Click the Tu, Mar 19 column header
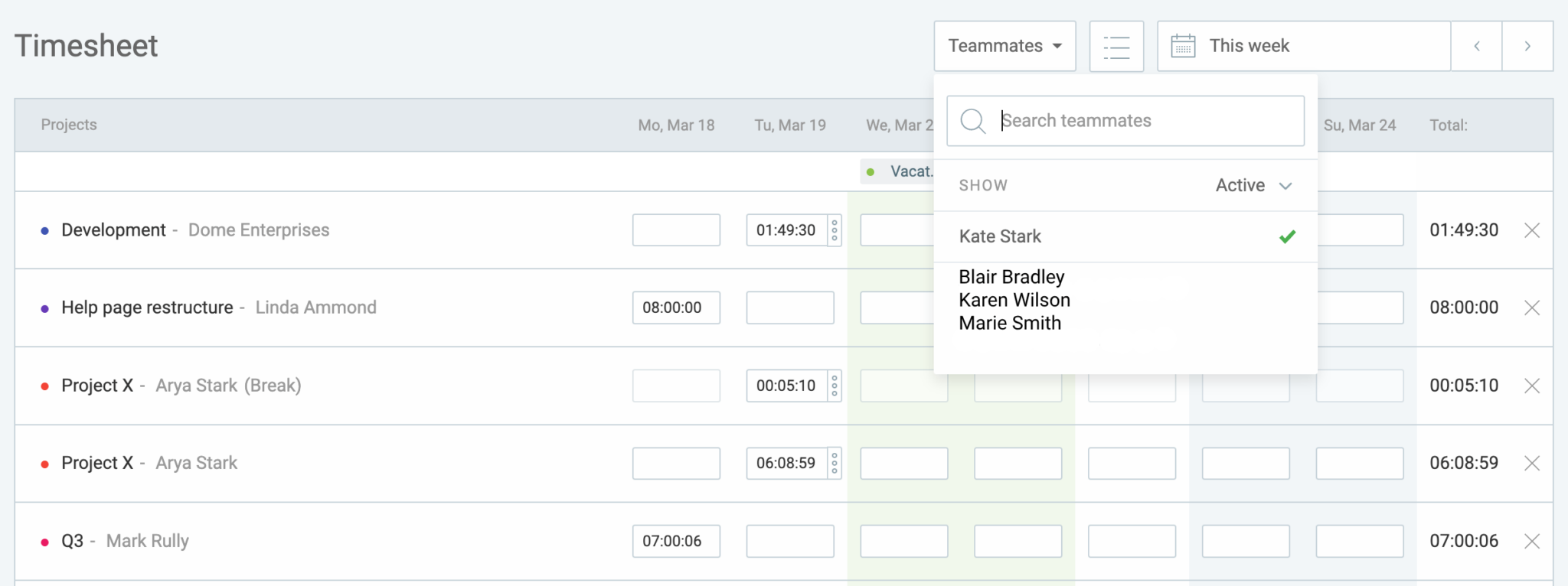The width and height of the screenshot is (1568, 586). (790, 125)
